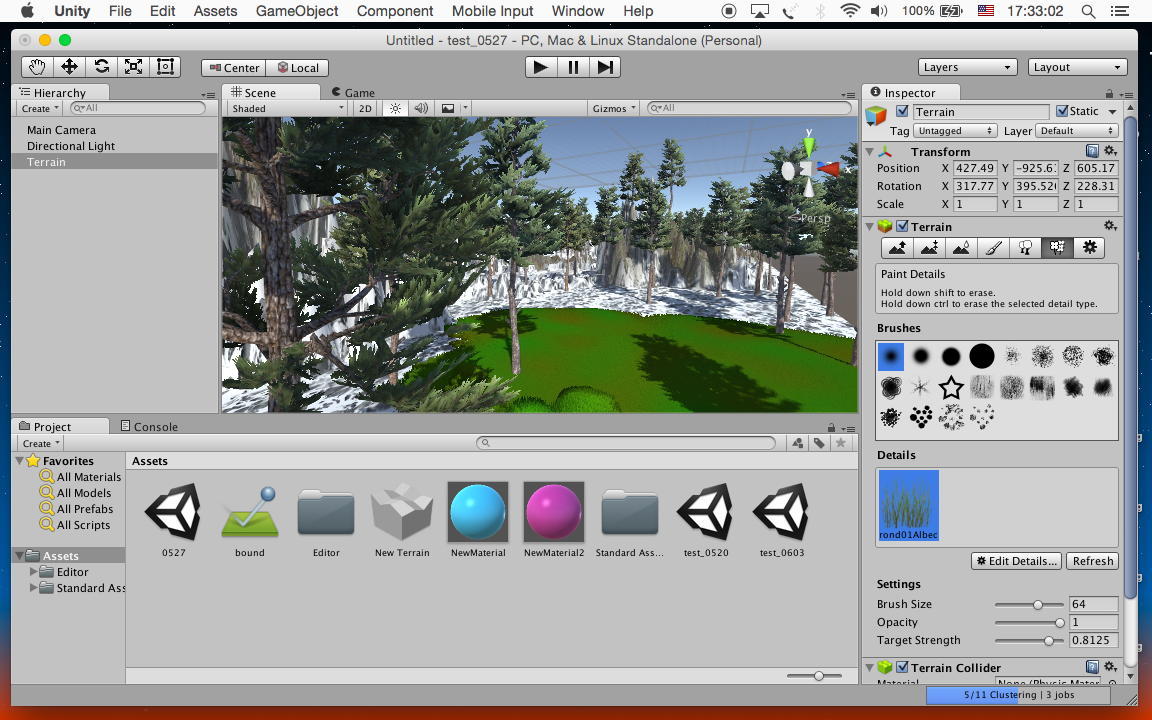Click the Project search by type icon
The image size is (1152, 720).
coord(797,443)
